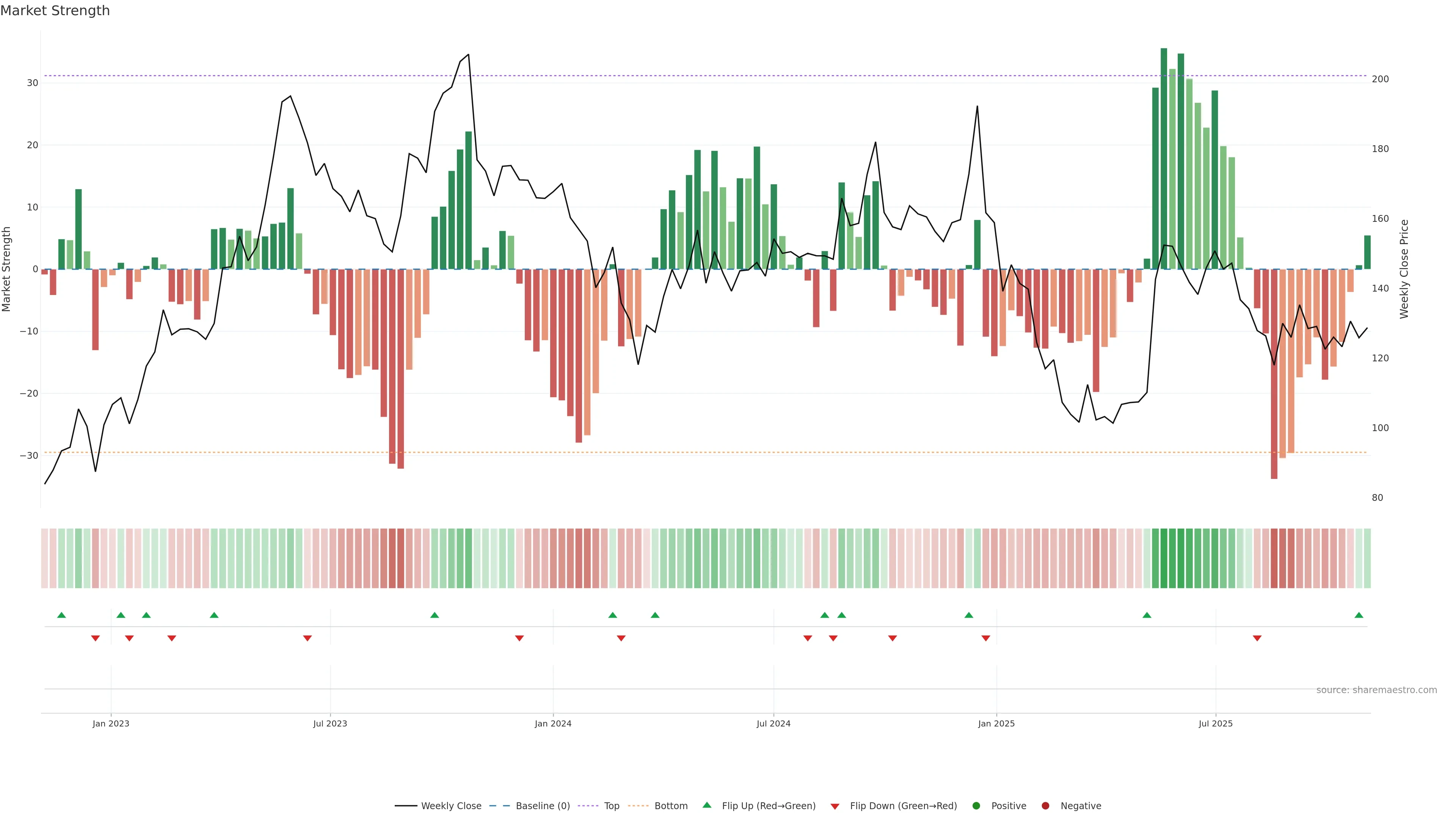Click the Market Strength chart title
The width and height of the screenshot is (1456, 819).
click(x=55, y=11)
